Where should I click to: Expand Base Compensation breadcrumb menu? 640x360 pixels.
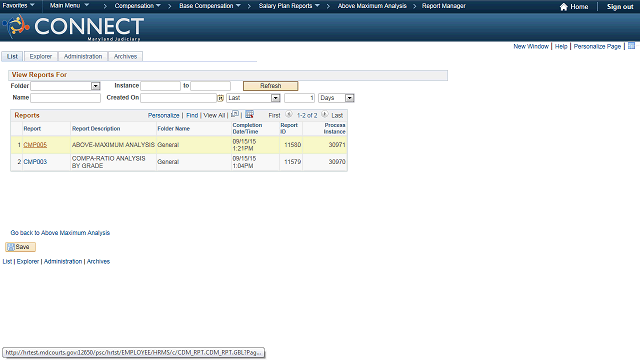pyautogui.click(x=210, y=6)
